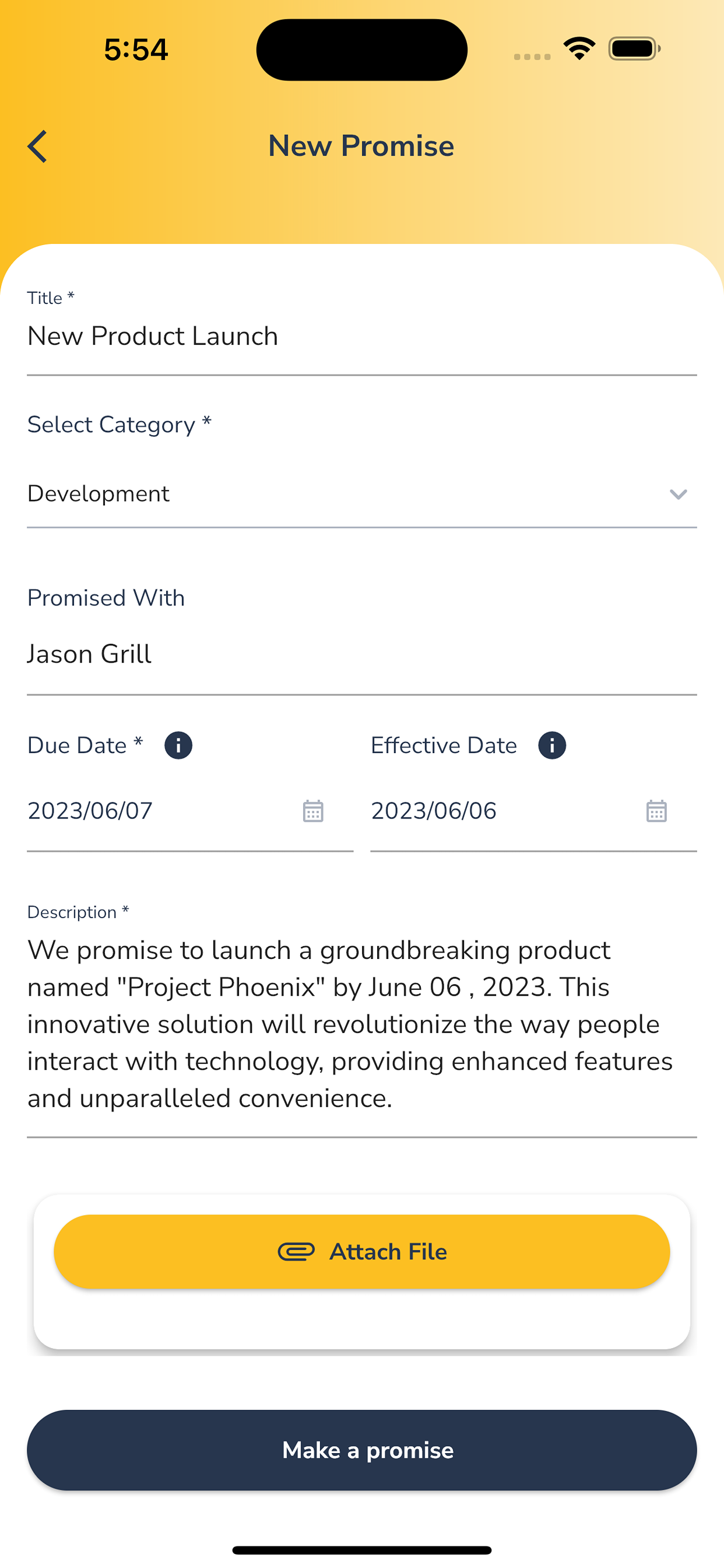The width and height of the screenshot is (724, 1568).
Task: Open calendar picker for Effective Date
Action: click(x=656, y=811)
